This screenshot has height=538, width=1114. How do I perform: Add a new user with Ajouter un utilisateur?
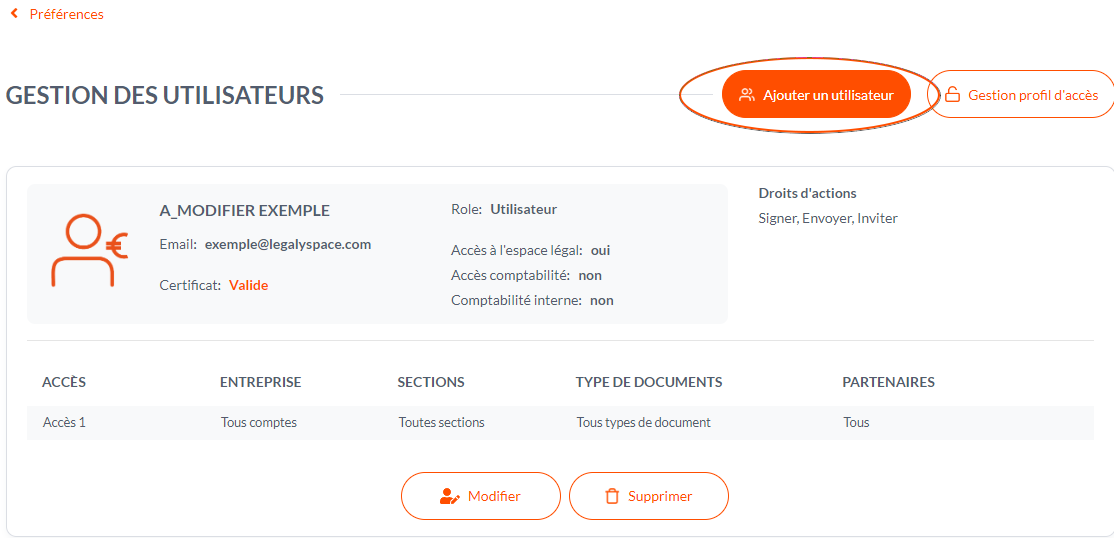(x=816, y=94)
